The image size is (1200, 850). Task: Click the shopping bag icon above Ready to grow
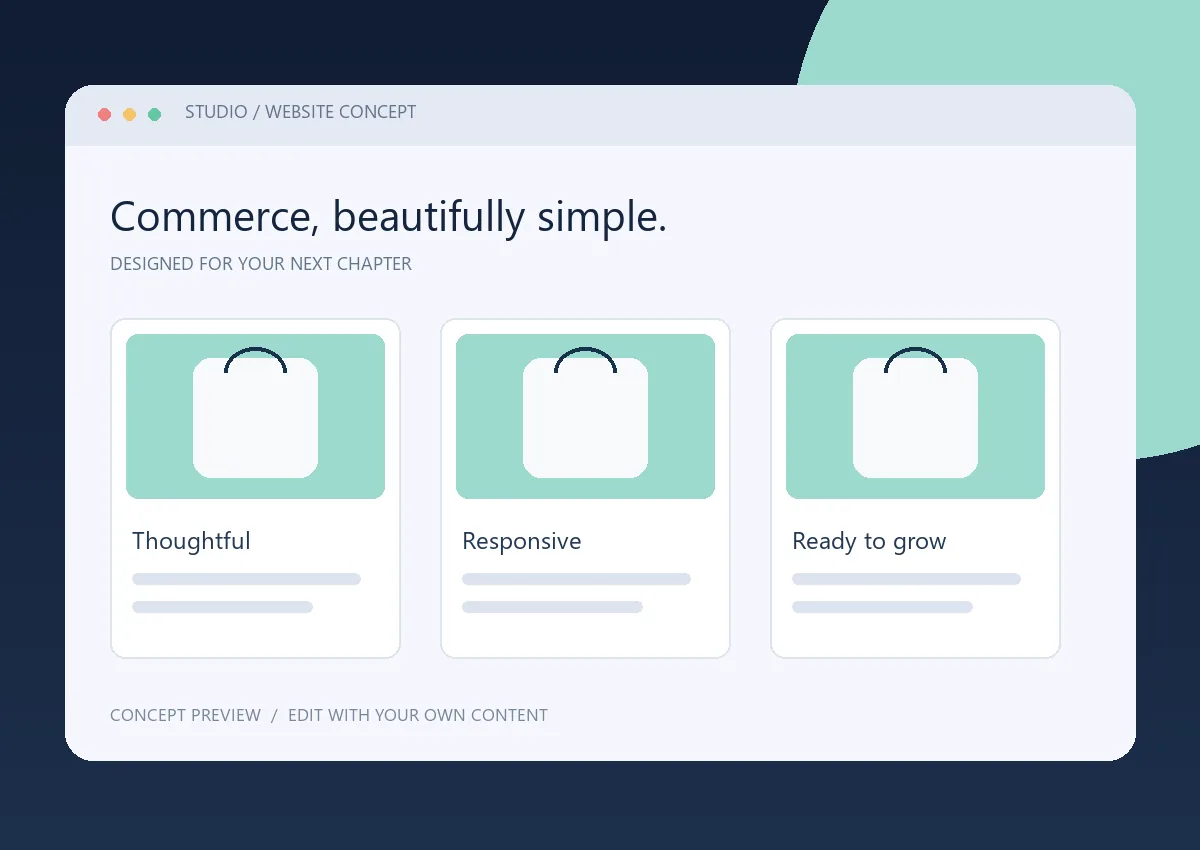click(915, 412)
